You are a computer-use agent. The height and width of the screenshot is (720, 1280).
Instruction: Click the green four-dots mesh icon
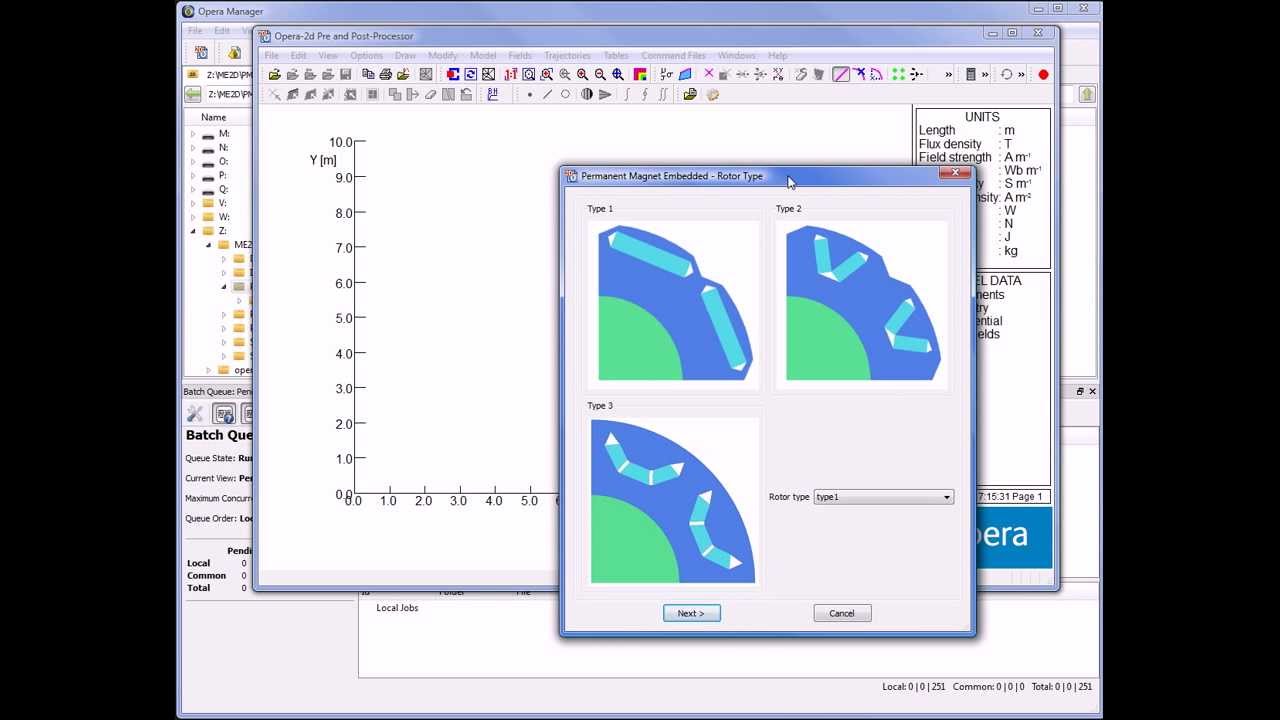[898, 74]
